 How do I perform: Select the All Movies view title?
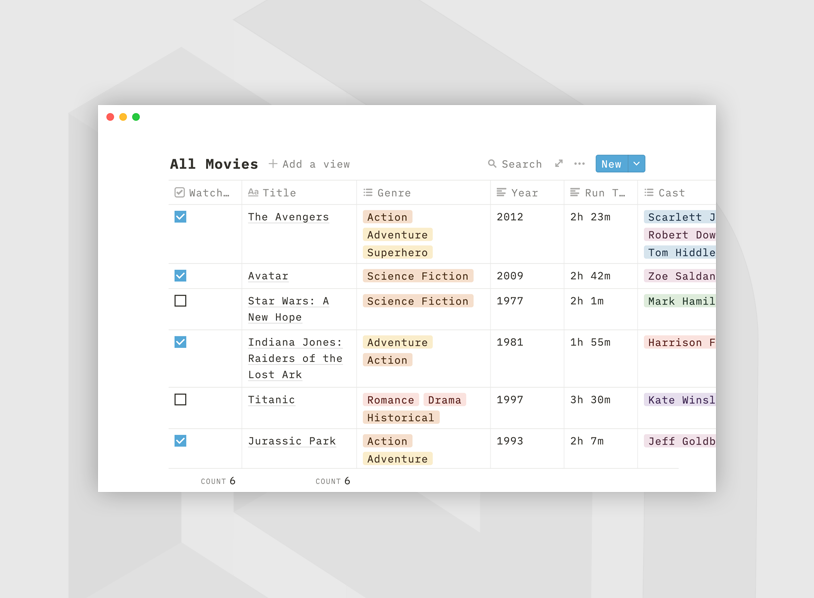click(214, 164)
